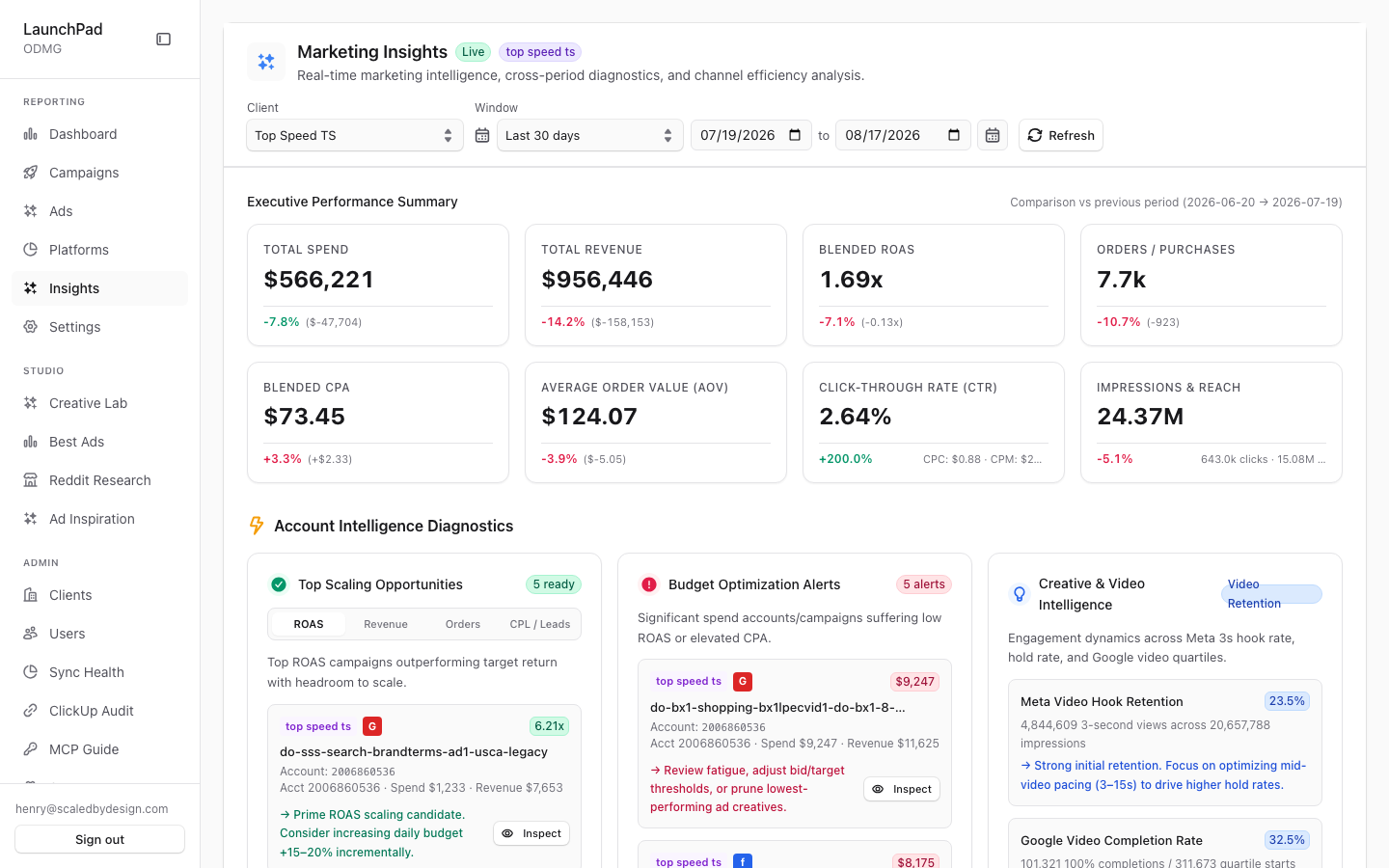Open Sync Health in admin section
Image resolution: width=1389 pixels, height=868 pixels.
point(99,672)
